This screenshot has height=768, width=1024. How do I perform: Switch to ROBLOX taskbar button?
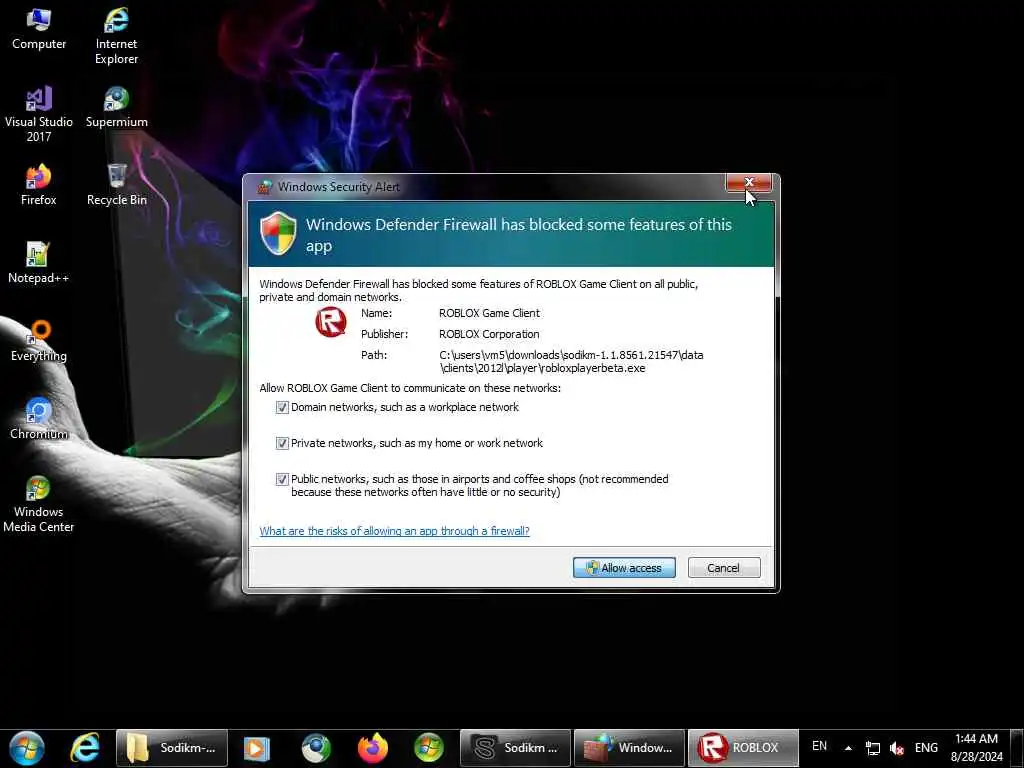click(743, 748)
